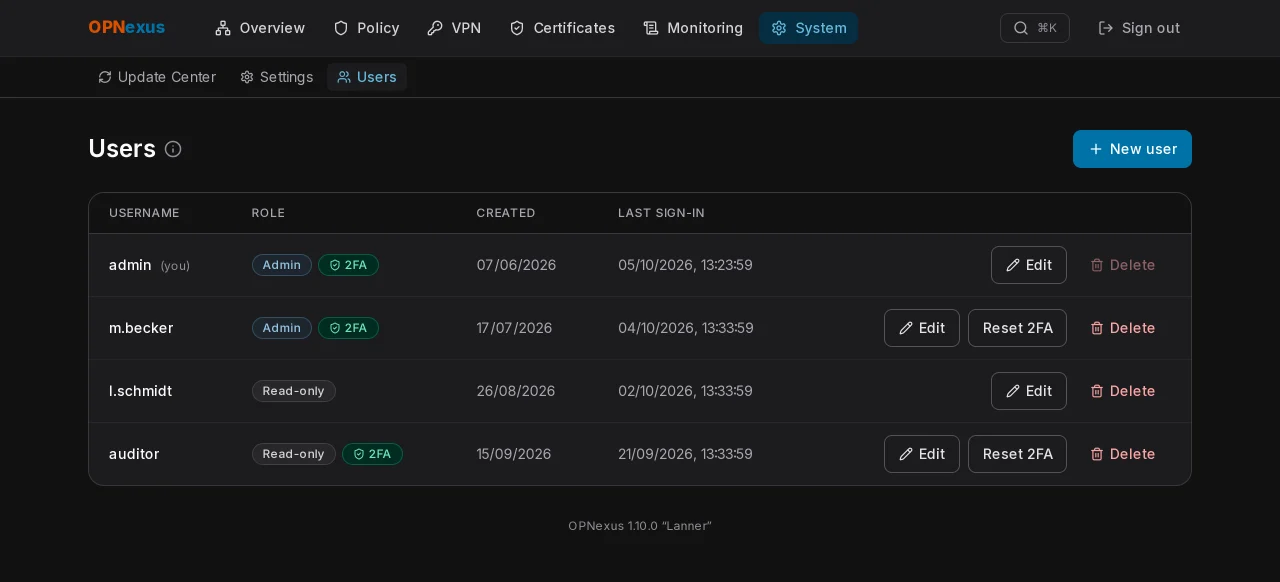
Task: Edit the admin user
Action: pos(1028,265)
